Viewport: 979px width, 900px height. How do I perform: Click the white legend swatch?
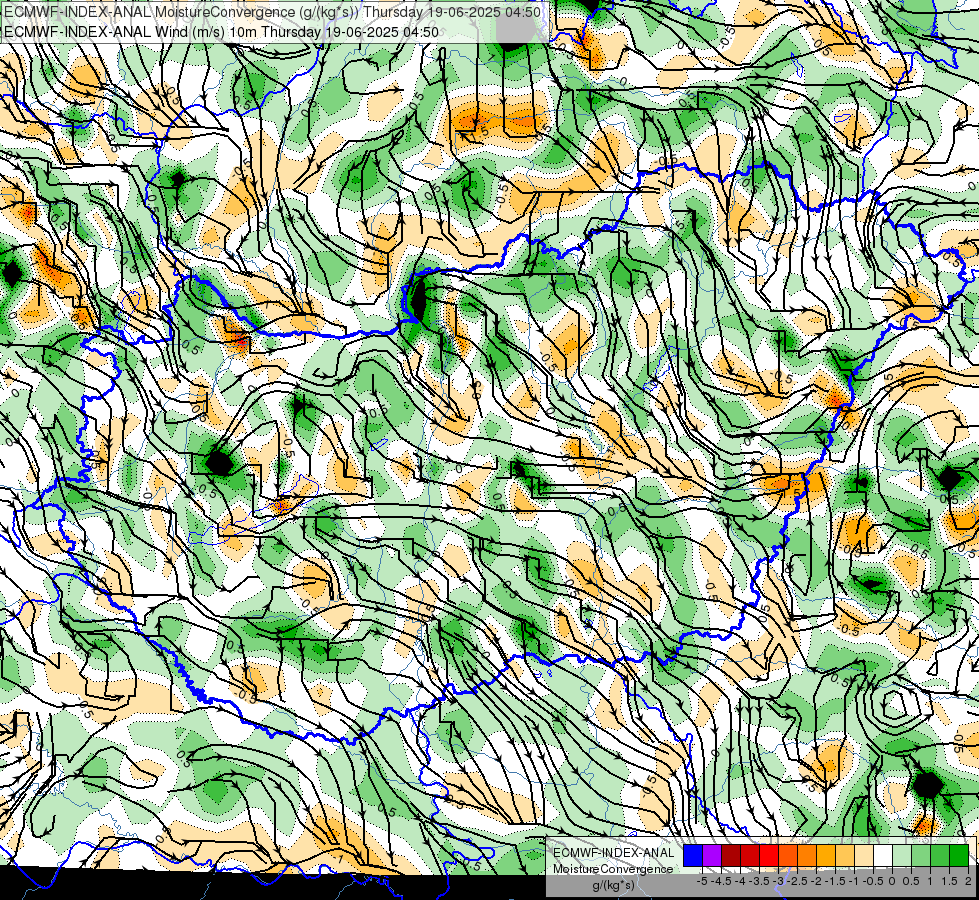click(x=883, y=855)
